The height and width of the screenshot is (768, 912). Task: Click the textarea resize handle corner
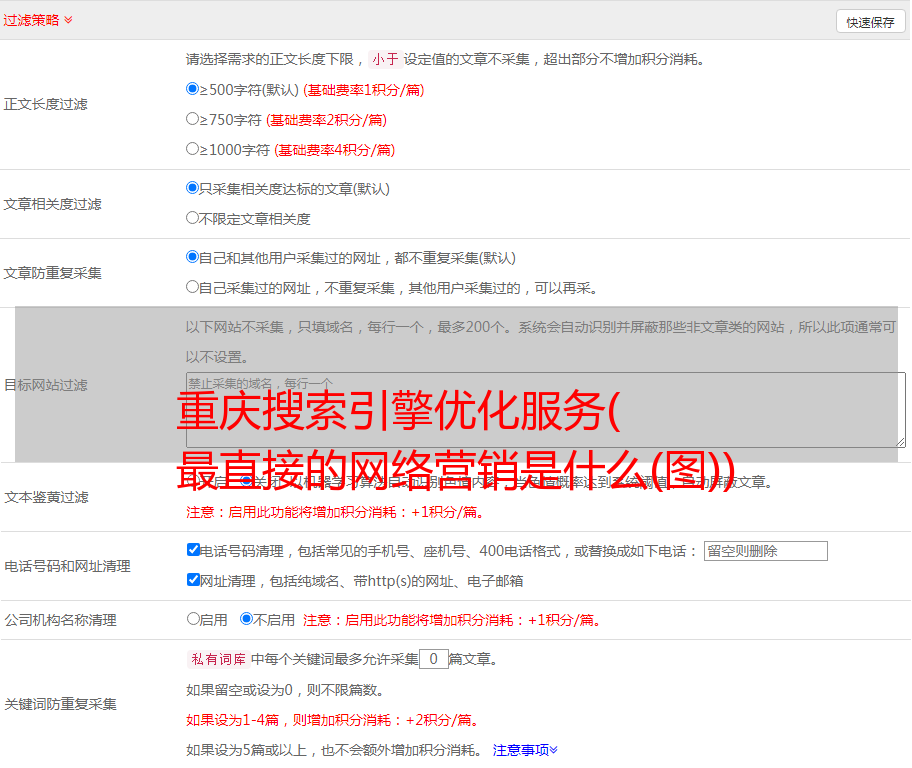[900, 441]
